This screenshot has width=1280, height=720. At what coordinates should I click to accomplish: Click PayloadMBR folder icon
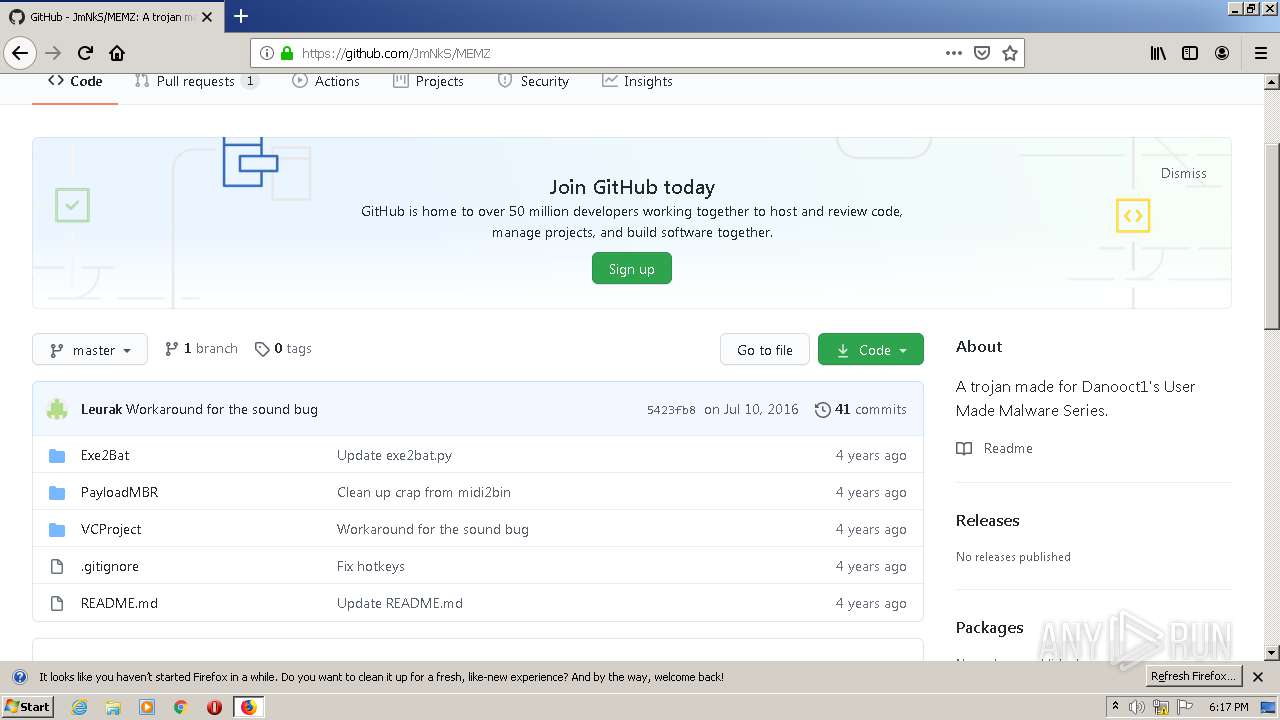coord(57,492)
